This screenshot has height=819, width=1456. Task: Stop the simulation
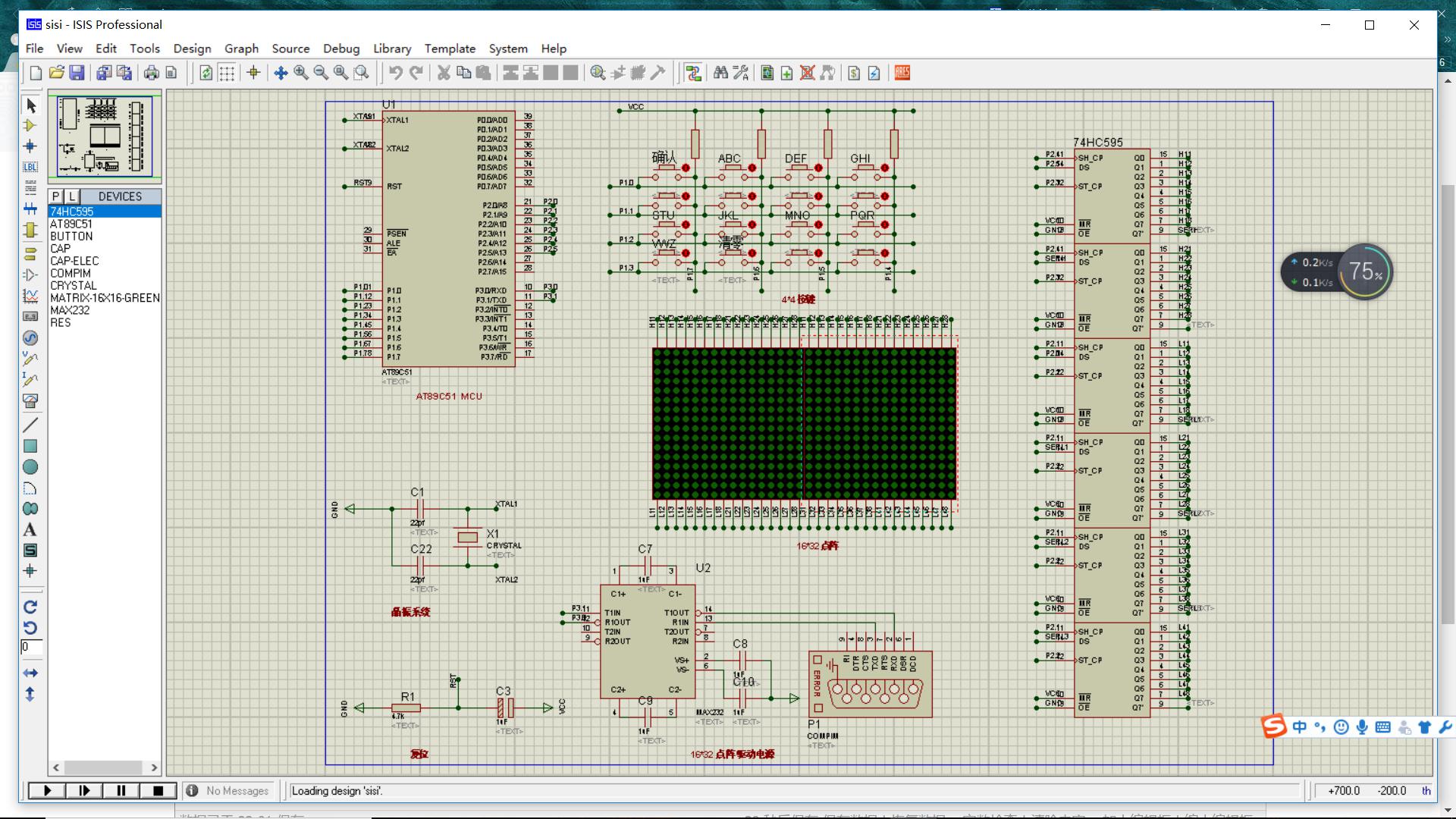(158, 790)
